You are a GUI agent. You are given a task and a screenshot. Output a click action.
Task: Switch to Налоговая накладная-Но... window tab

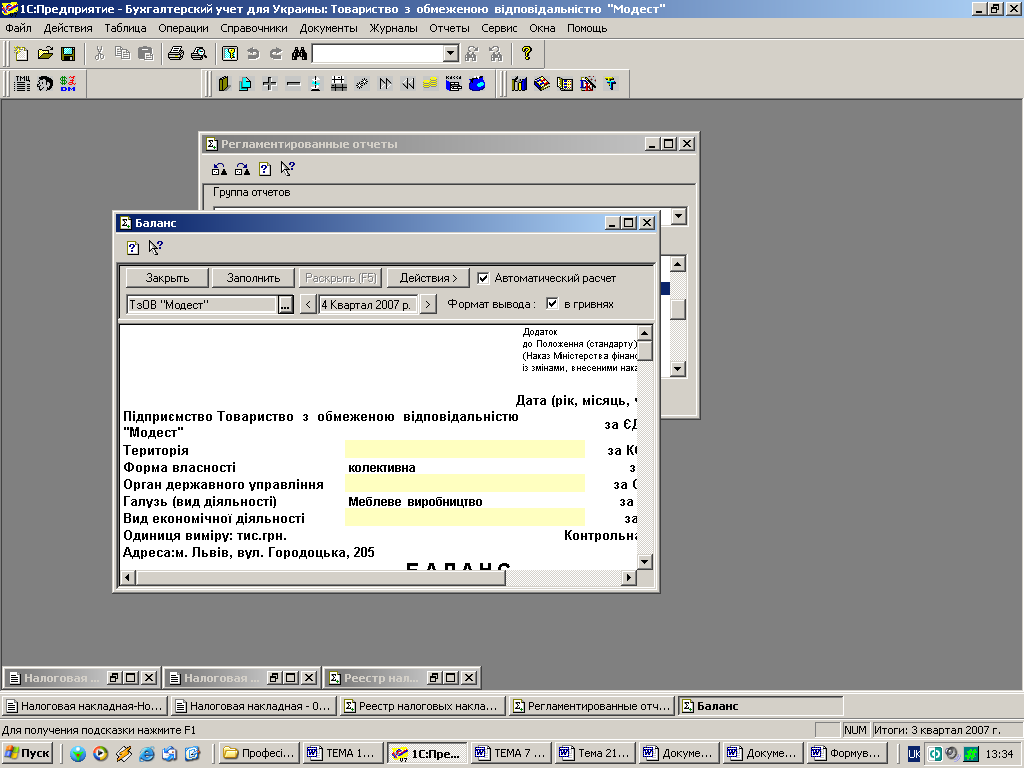tap(85, 706)
